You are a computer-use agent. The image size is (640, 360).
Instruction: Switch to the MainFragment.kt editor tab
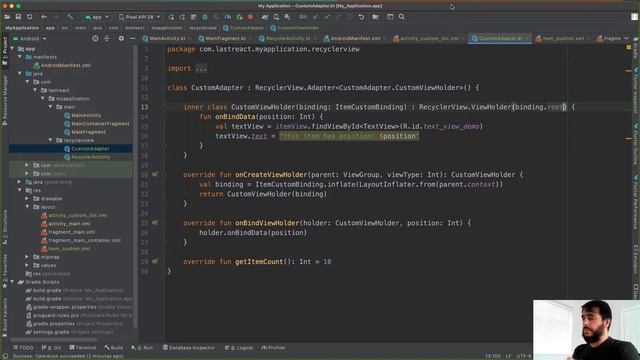coord(225,38)
